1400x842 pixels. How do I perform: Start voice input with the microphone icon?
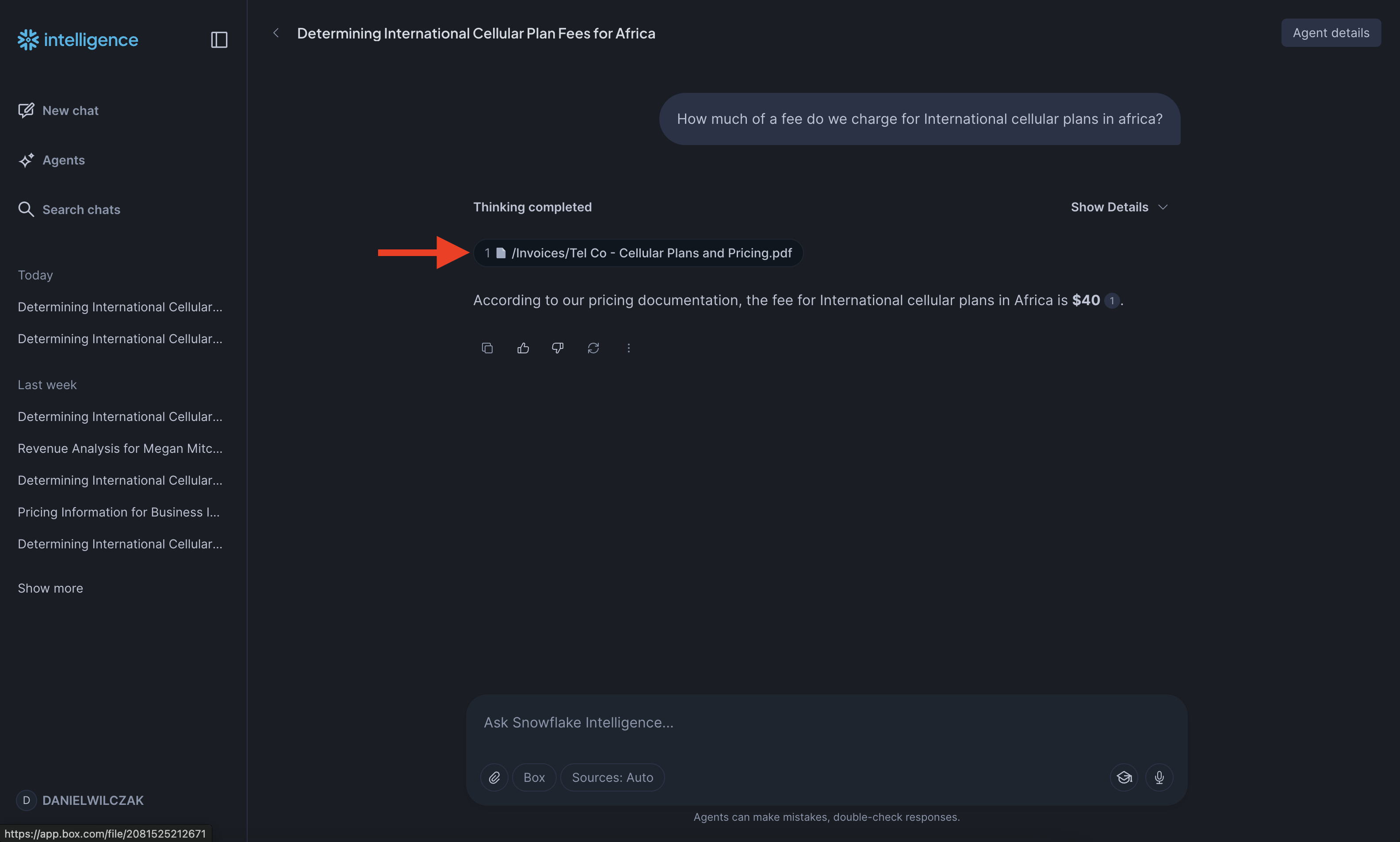pos(1159,777)
